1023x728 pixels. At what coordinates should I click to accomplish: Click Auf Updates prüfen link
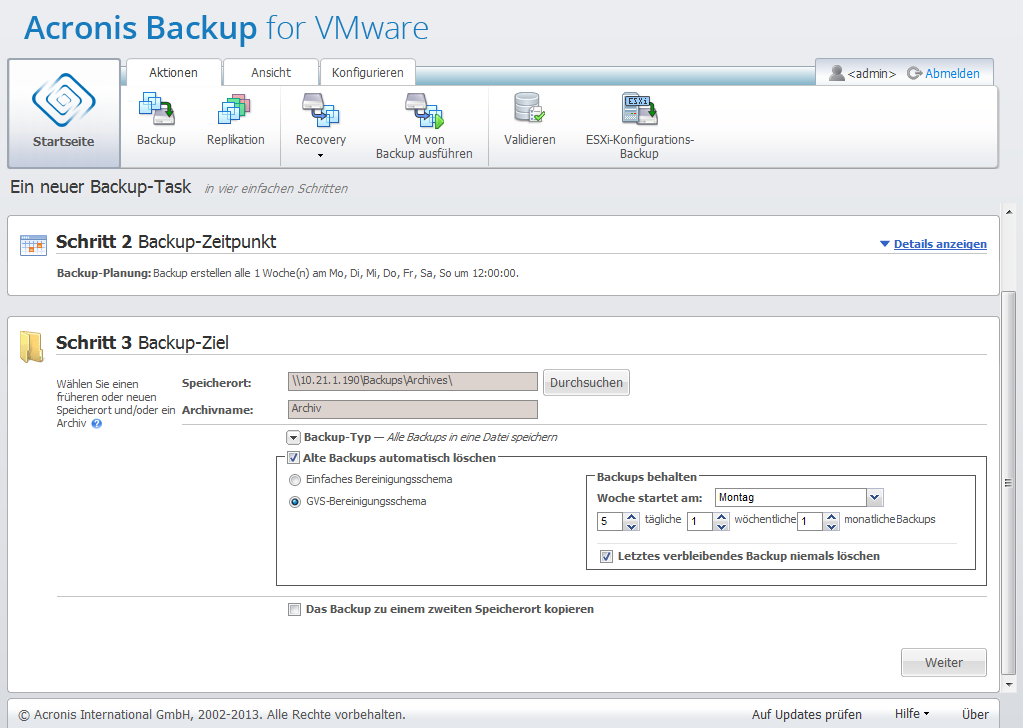pos(806,714)
